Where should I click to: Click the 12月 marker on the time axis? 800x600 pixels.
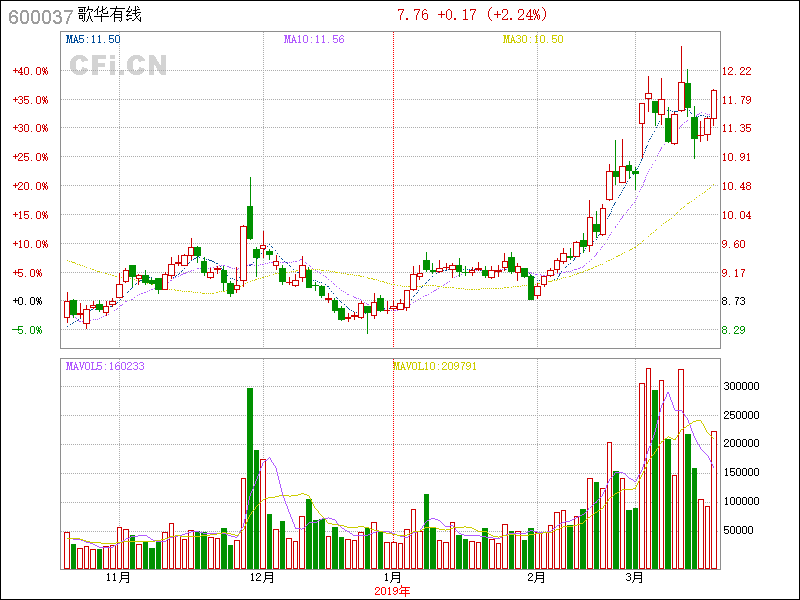click(261, 578)
